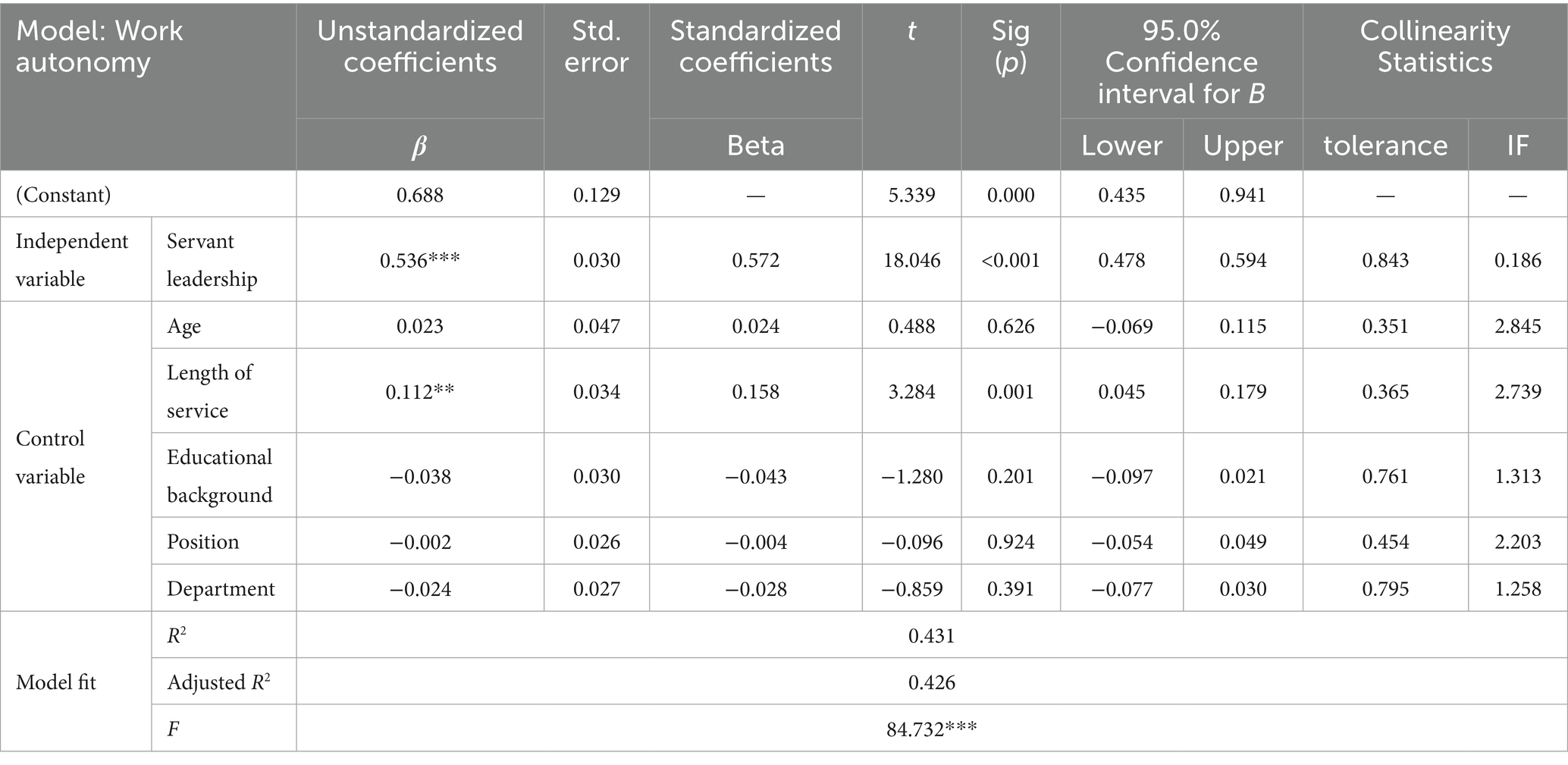Click the 0.536*** coefficient value
1568x765 pixels.
point(419,260)
